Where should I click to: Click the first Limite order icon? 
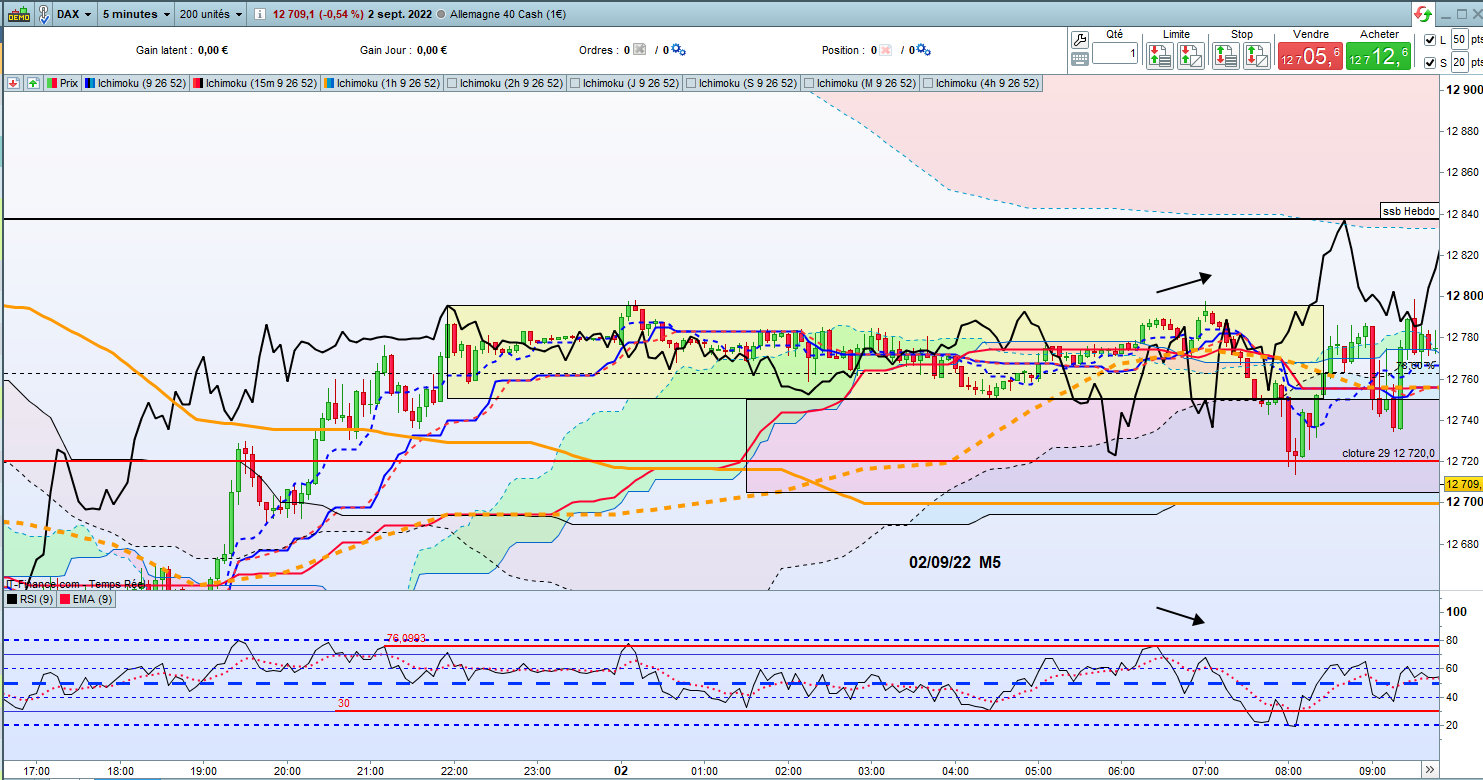point(1160,56)
